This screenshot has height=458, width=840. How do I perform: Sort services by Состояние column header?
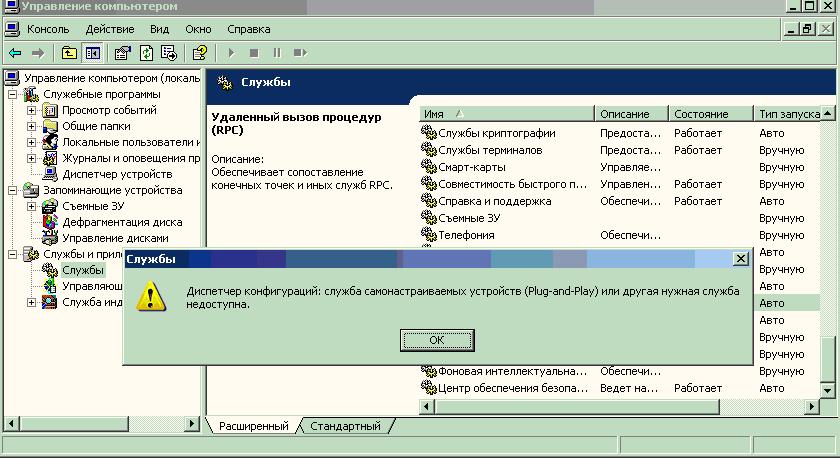pos(711,114)
